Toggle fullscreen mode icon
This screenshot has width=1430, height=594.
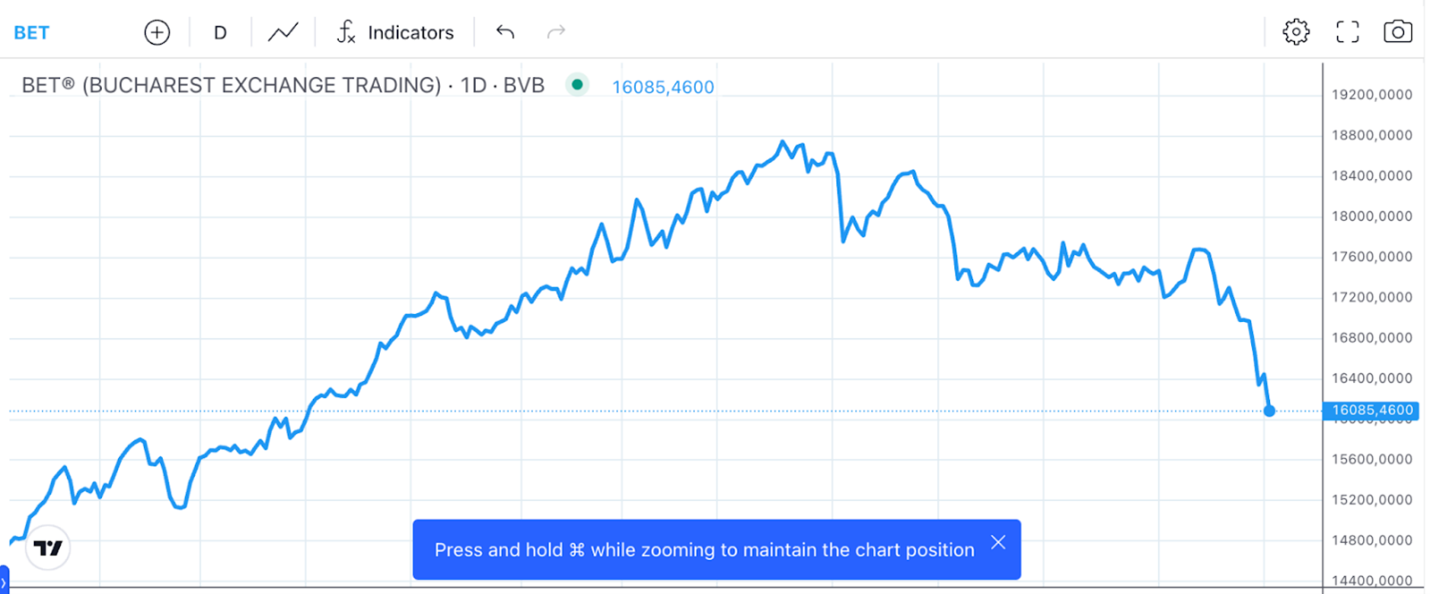(1348, 32)
